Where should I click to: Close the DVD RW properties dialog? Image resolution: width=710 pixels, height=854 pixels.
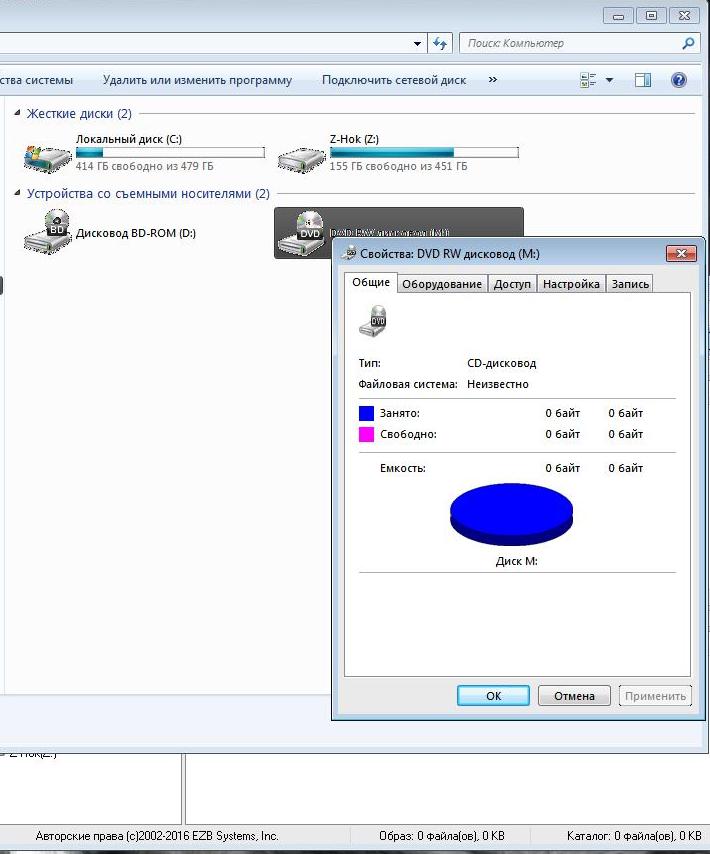[x=681, y=253]
